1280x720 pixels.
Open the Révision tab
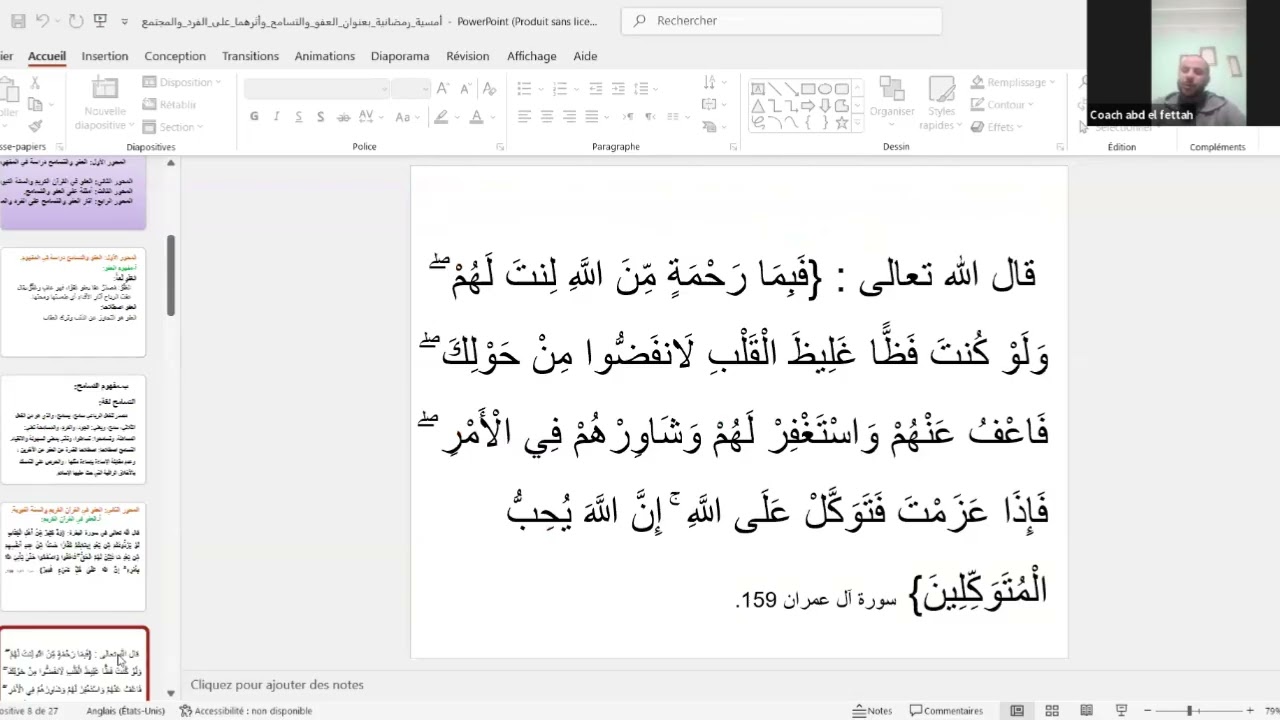coord(468,56)
